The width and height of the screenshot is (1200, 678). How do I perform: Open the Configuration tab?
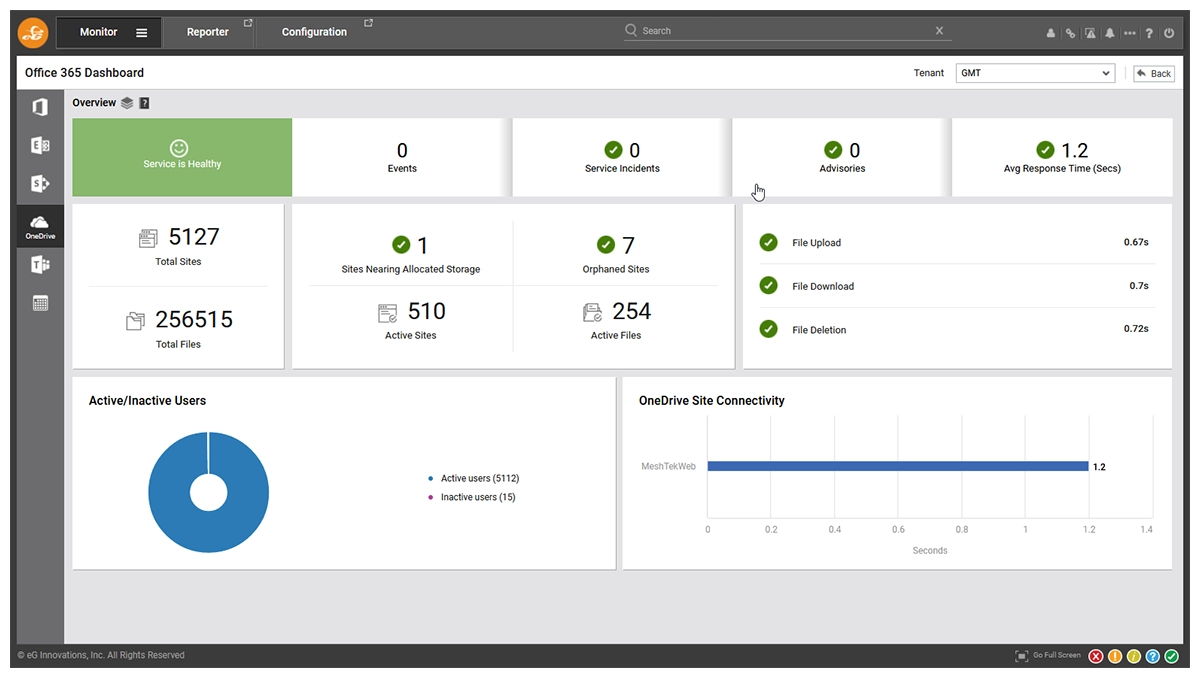click(x=314, y=32)
